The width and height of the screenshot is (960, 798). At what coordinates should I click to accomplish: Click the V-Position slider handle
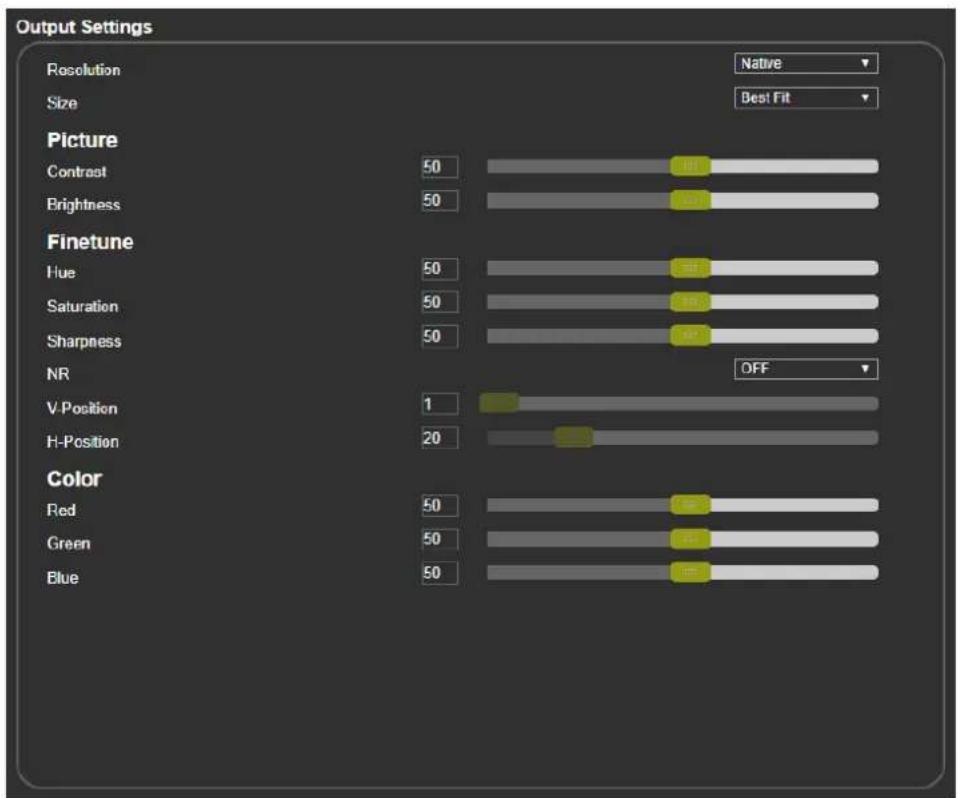[x=500, y=403]
